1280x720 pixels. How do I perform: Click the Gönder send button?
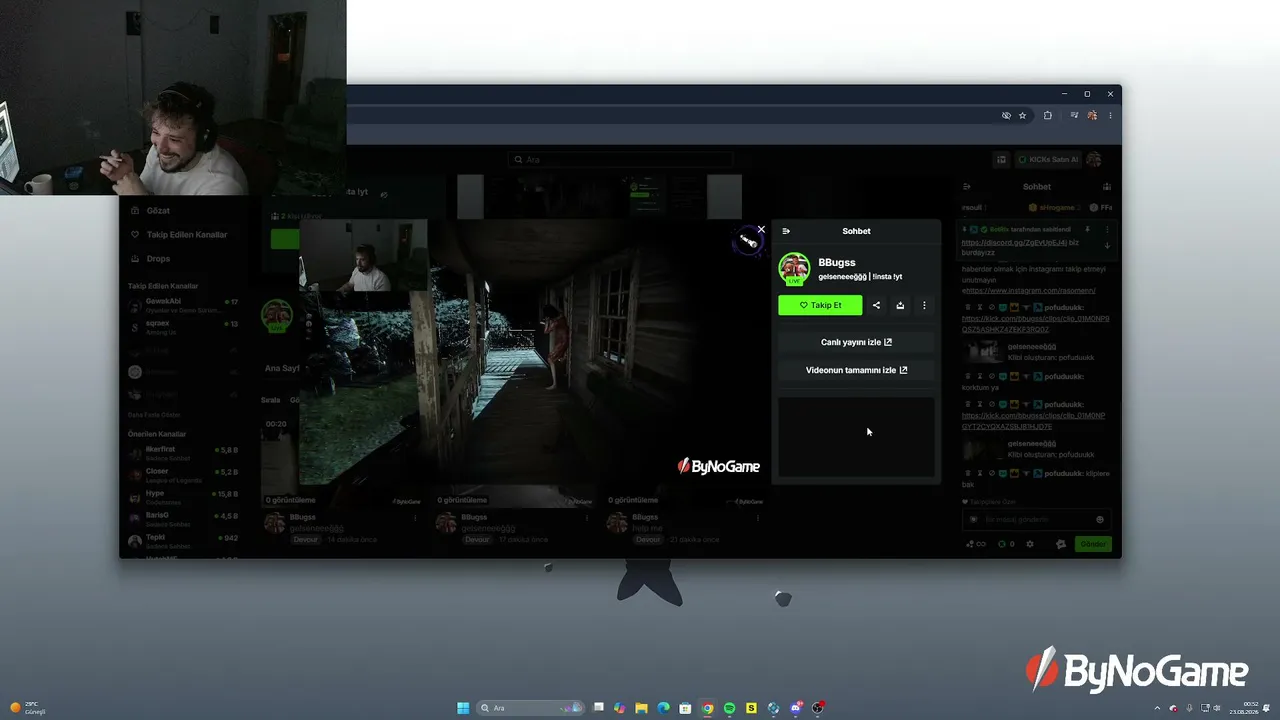pyautogui.click(x=1093, y=545)
